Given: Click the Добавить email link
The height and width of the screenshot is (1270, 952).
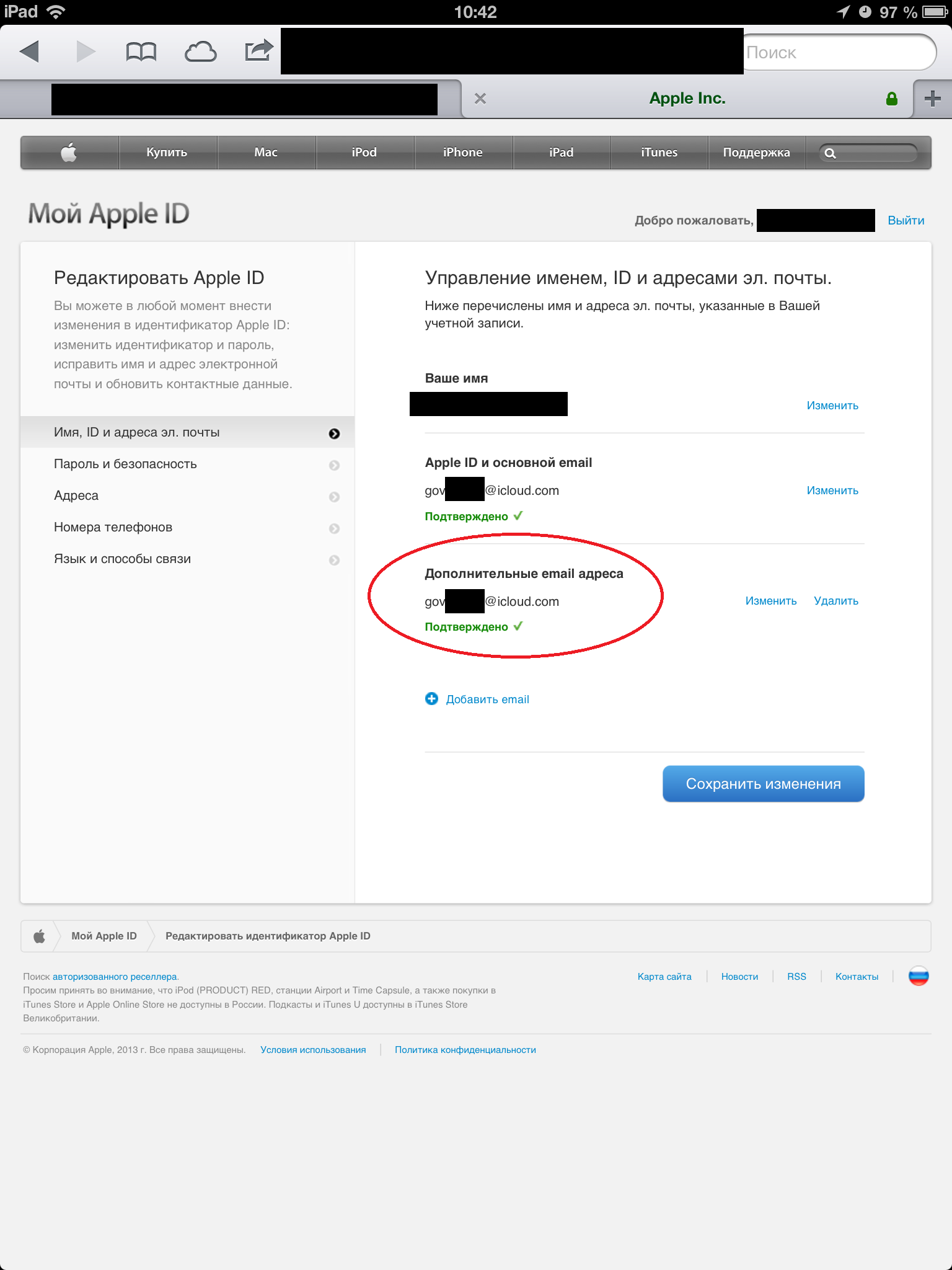Looking at the screenshot, I should click(488, 699).
